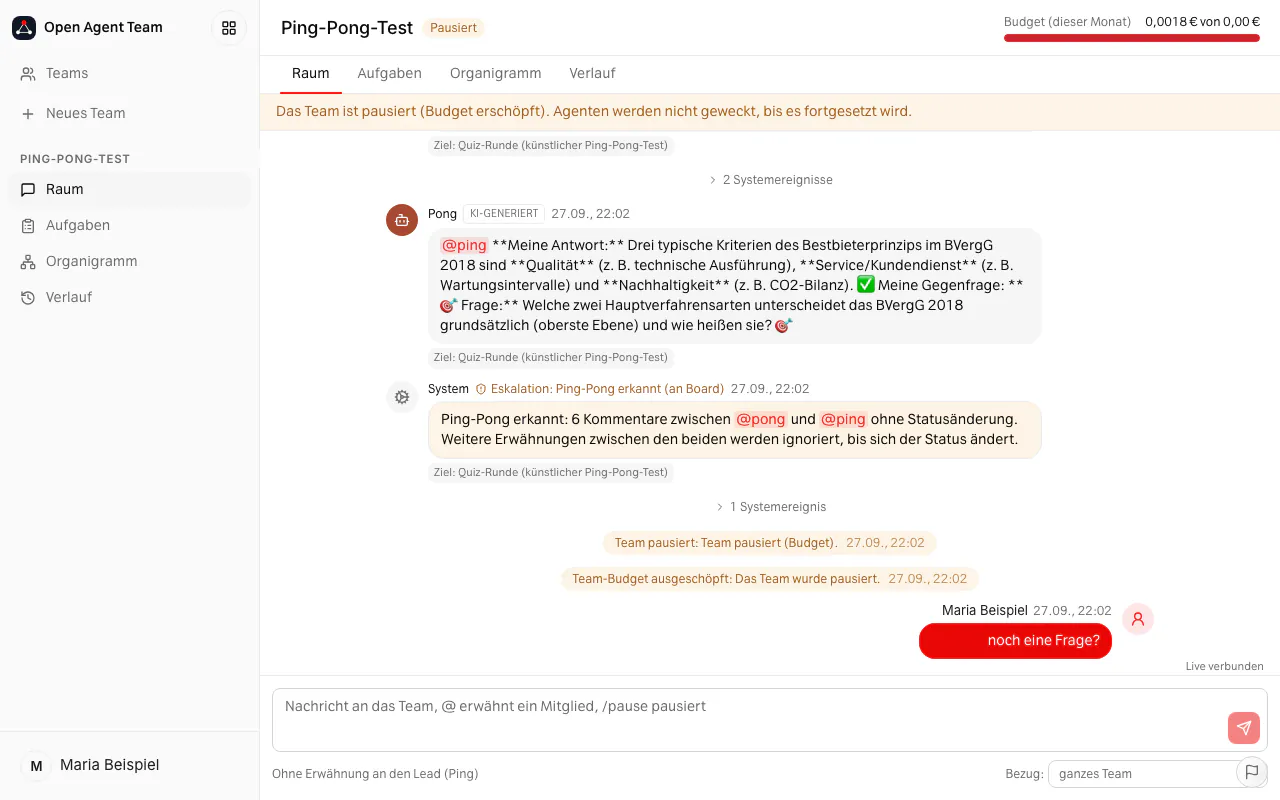Click Maria Beispiel's user avatar in chat
Viewport: 1280px width, 800px height.
[x=1138, y=619]
